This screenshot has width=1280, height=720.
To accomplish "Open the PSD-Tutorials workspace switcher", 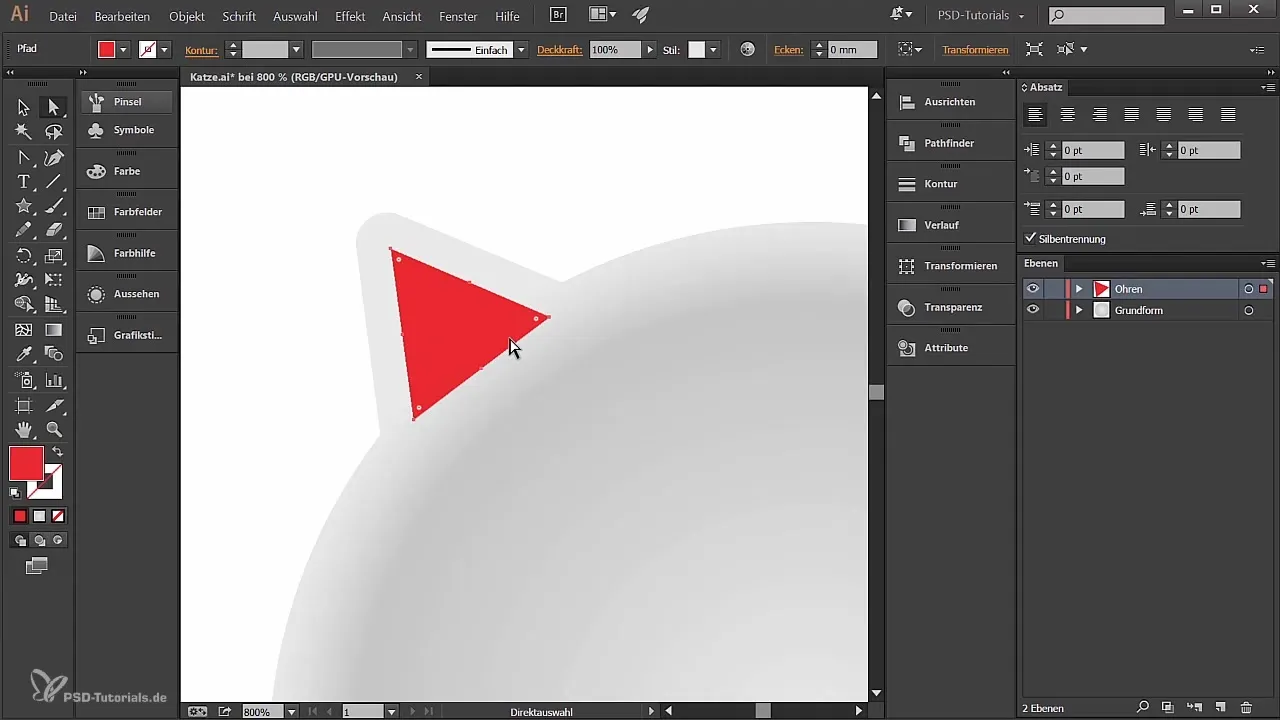I will (x=981, y=16).
